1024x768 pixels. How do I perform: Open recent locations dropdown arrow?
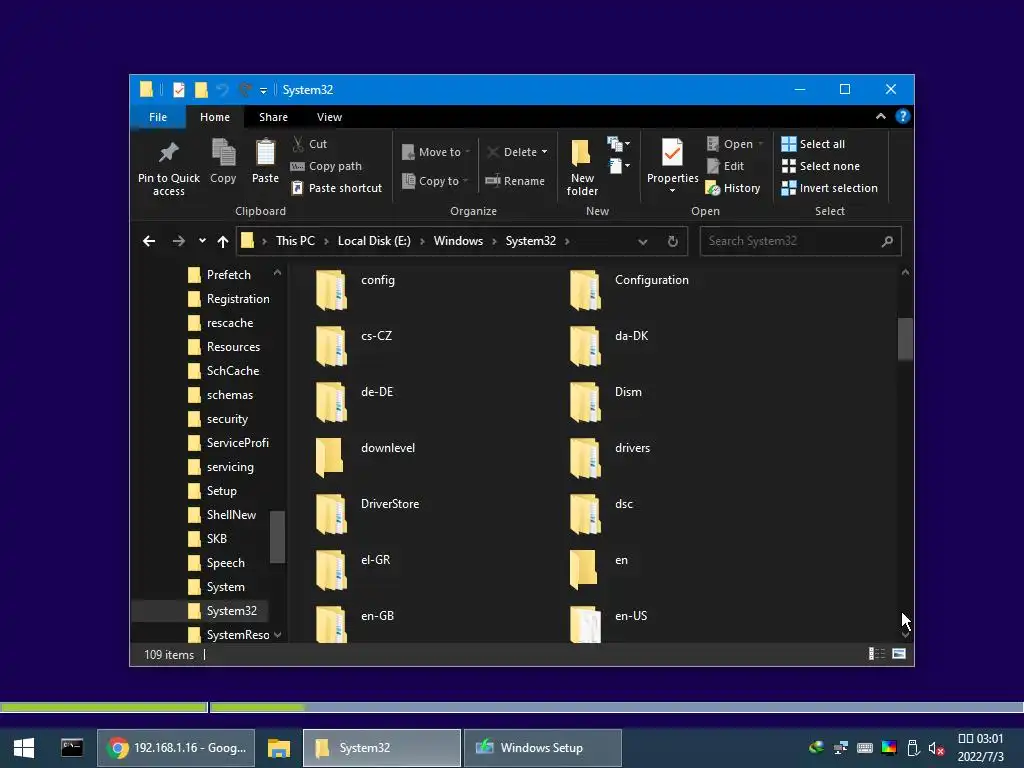coord(202,241)
